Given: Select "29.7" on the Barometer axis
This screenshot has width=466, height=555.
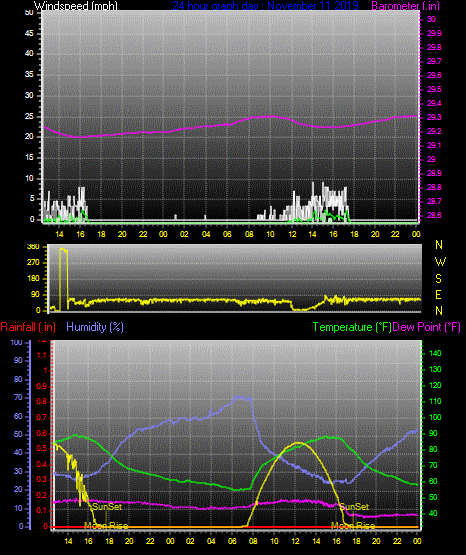Looking at the screenshot, I should point(434,61).
